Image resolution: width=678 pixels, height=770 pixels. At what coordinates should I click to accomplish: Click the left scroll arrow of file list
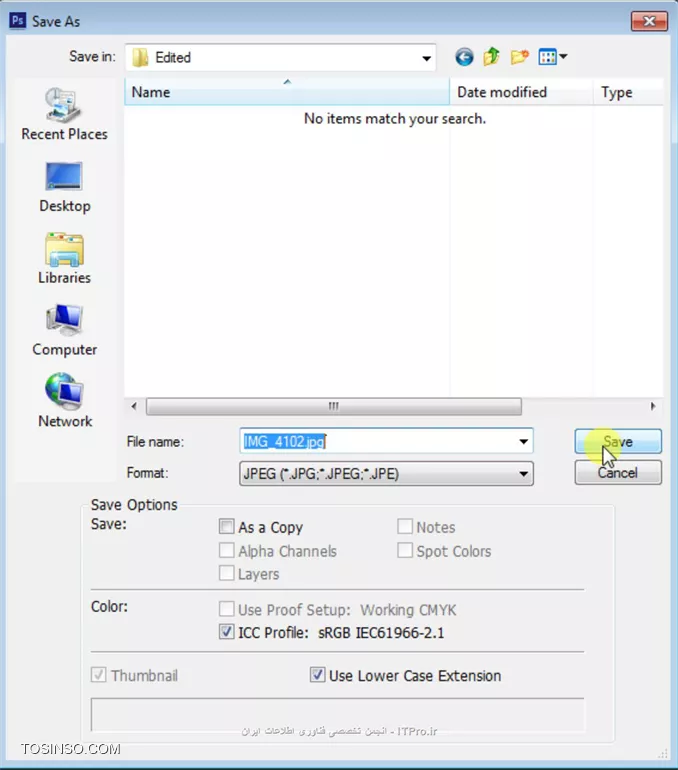134,406
